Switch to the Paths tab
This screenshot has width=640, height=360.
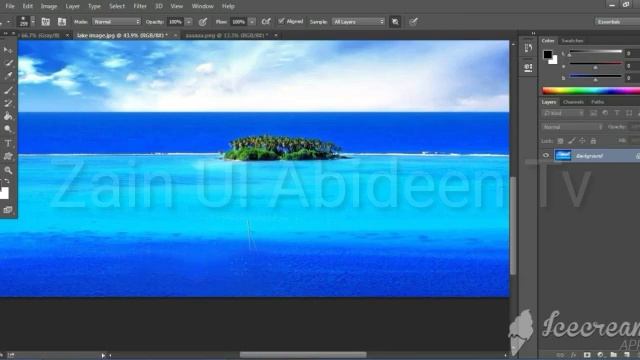tap(598, 102)
